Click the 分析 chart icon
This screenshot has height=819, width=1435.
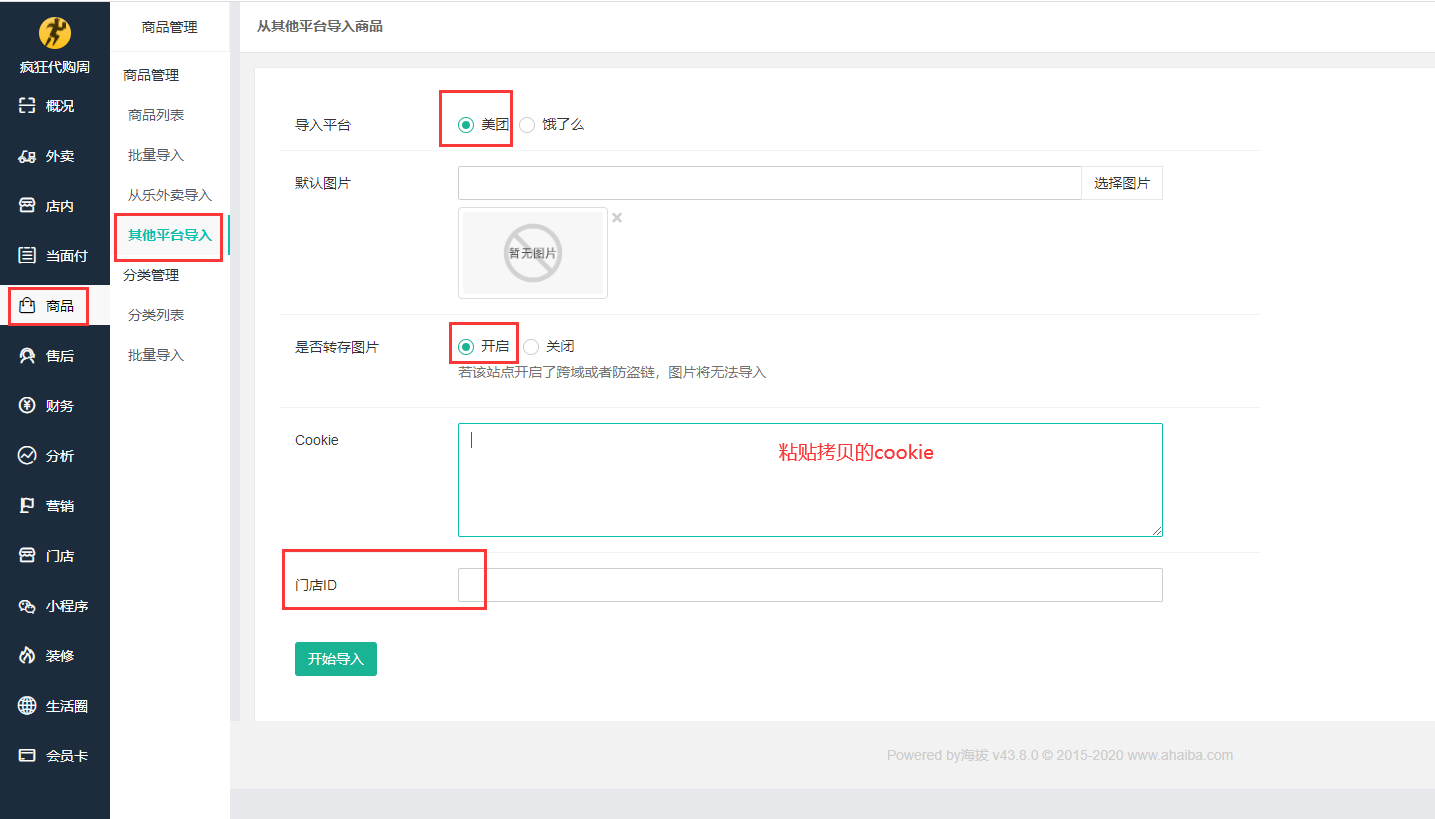tap(28, 456)
